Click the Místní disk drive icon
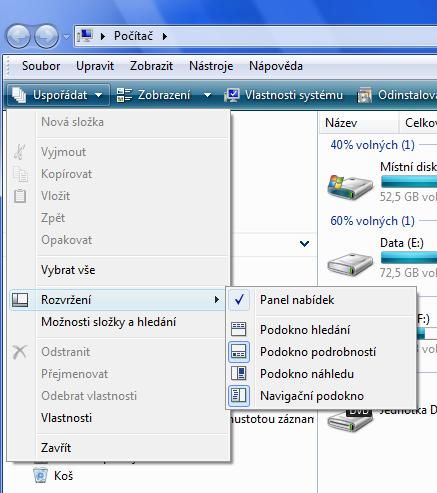This screenshot has width=437, height=493. pyautogui.click(x=350, y=186)
